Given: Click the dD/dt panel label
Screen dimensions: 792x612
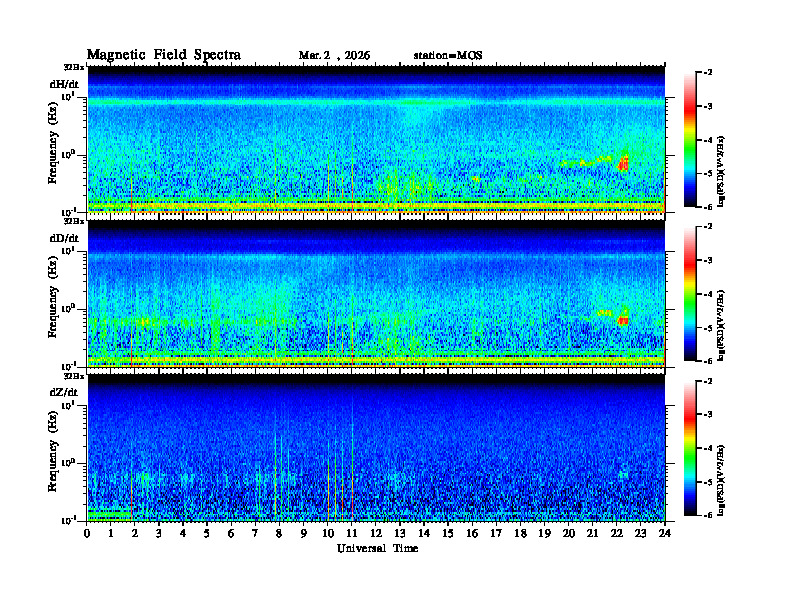Looking at the screenshot, I should [x=64, y=238].
